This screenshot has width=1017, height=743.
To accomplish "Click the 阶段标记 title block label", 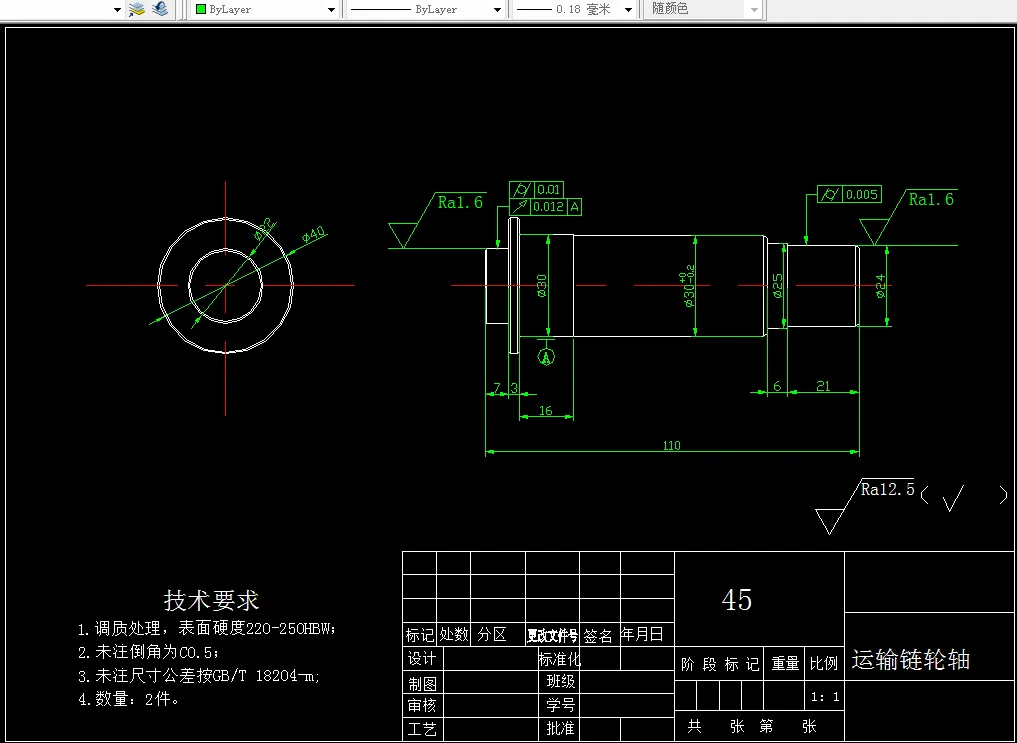I will [720, 664].
